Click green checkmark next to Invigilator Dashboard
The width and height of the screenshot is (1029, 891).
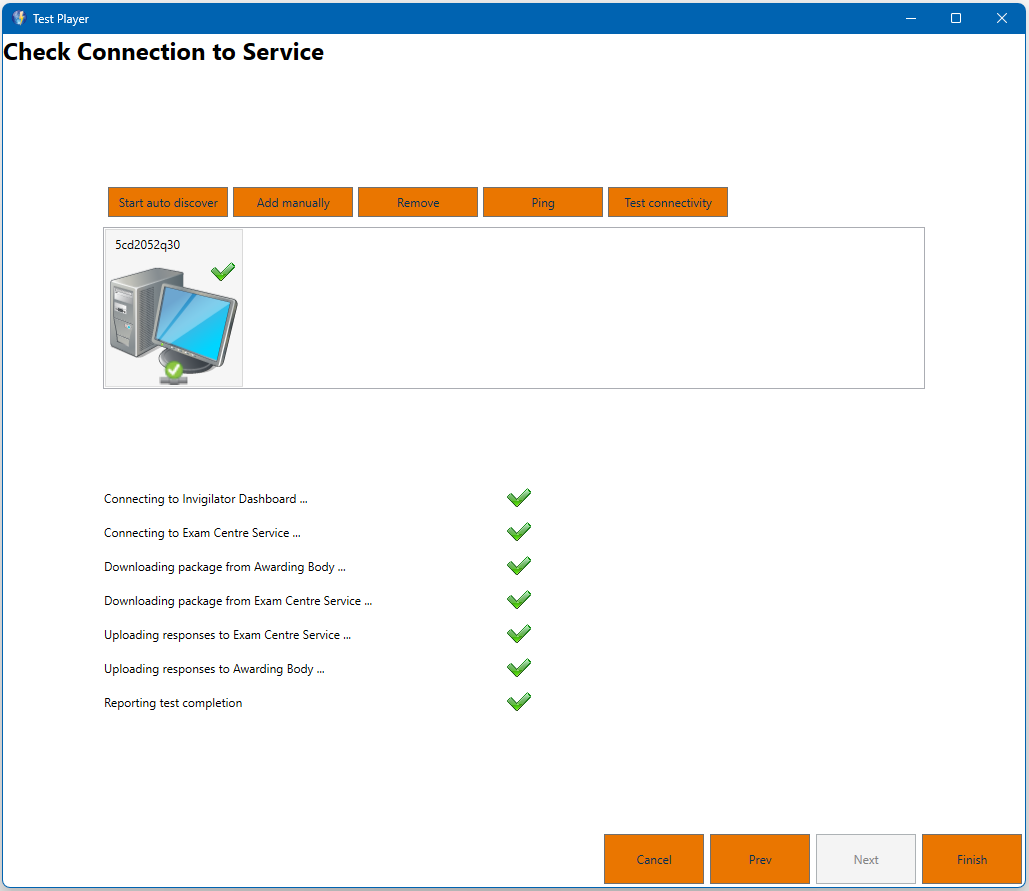[x=518, y=498]
